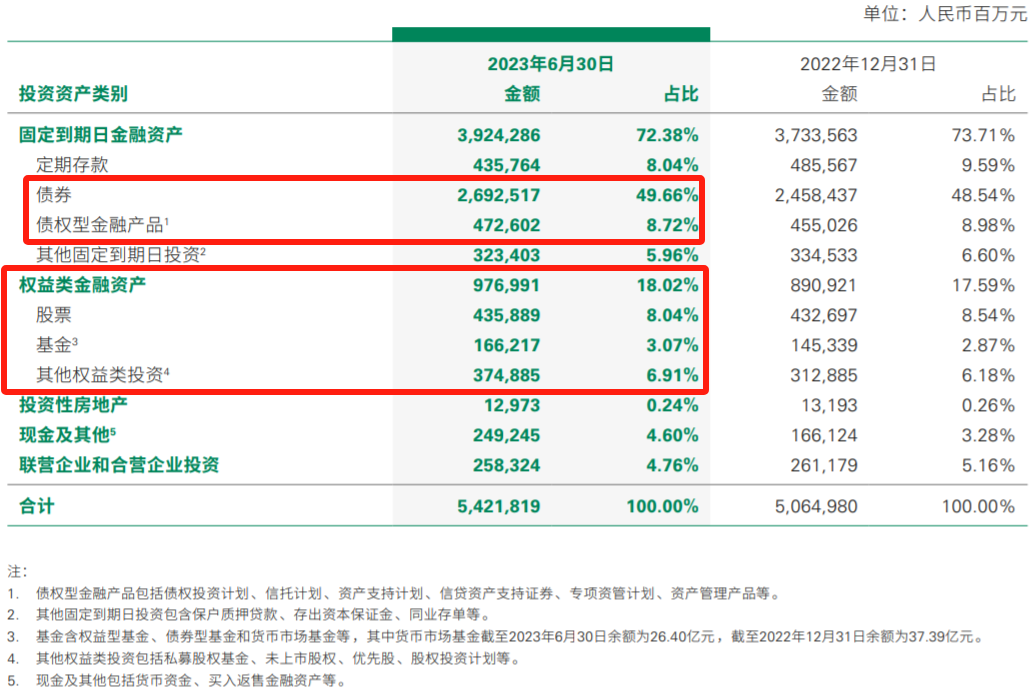Click the 权益类金融资产 row label
Viewport: 1030px width, 697px height.
coord(82,284)
